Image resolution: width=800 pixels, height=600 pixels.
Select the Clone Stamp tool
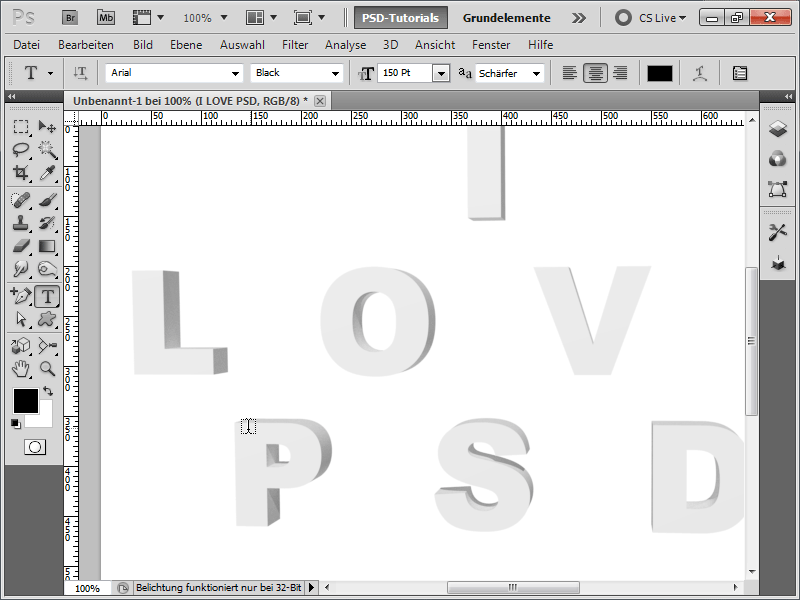pos(21,223)
